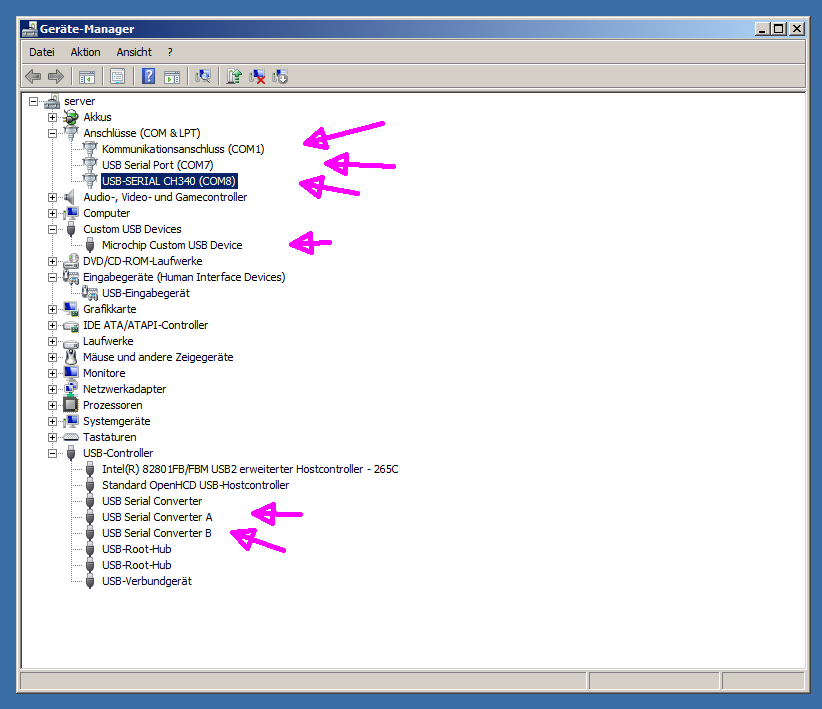Viewport: 822px width, 709px height.
Task: Expand the Netzwerkadapter category
Action: pyautogui.click(x=52, y=390)
